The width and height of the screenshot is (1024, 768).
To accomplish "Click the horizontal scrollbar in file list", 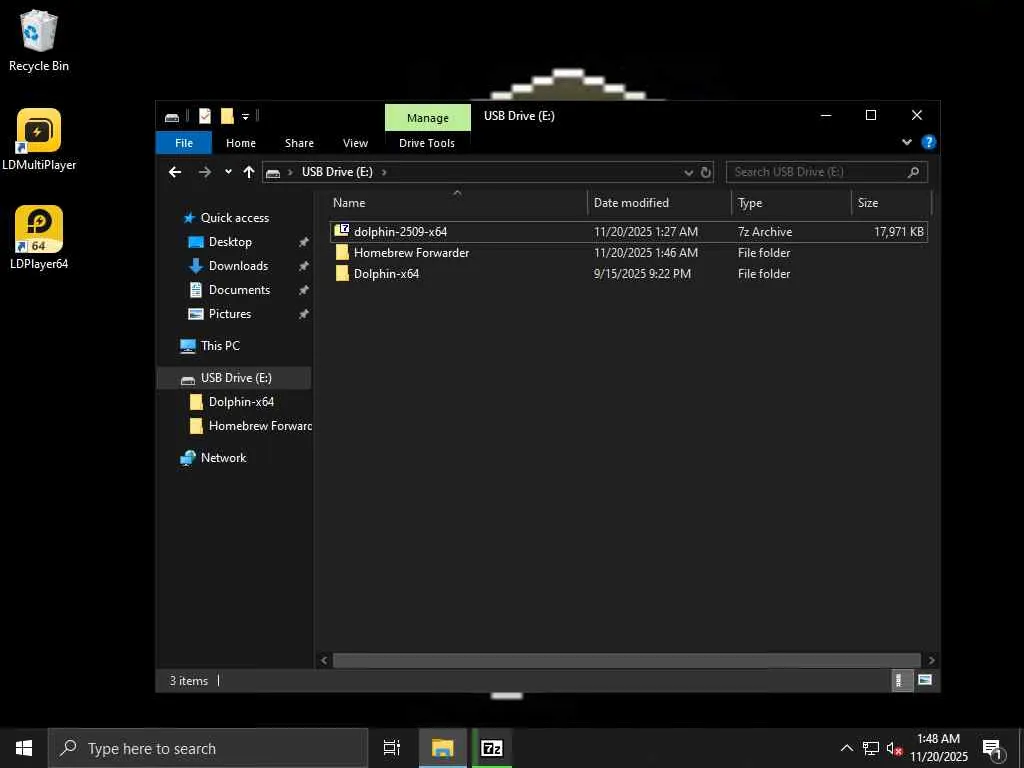I will tap(626, 660).
